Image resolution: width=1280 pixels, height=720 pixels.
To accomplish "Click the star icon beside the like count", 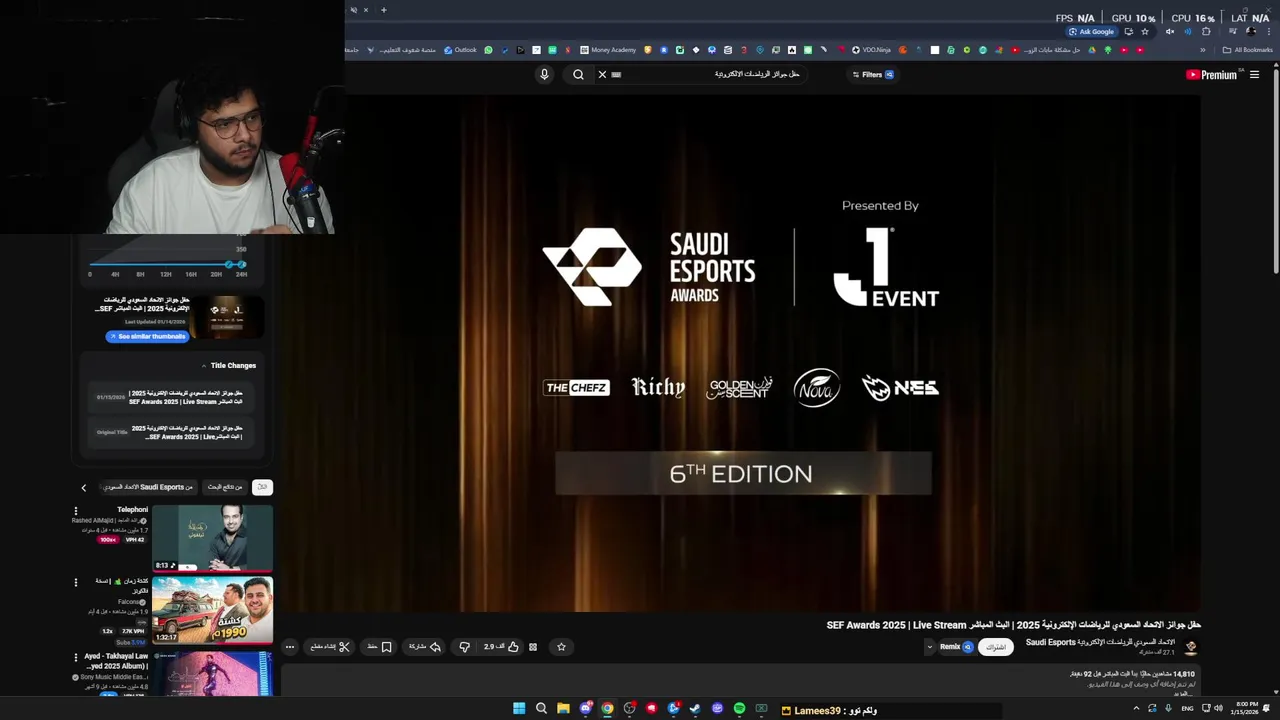I will (561, 647).
